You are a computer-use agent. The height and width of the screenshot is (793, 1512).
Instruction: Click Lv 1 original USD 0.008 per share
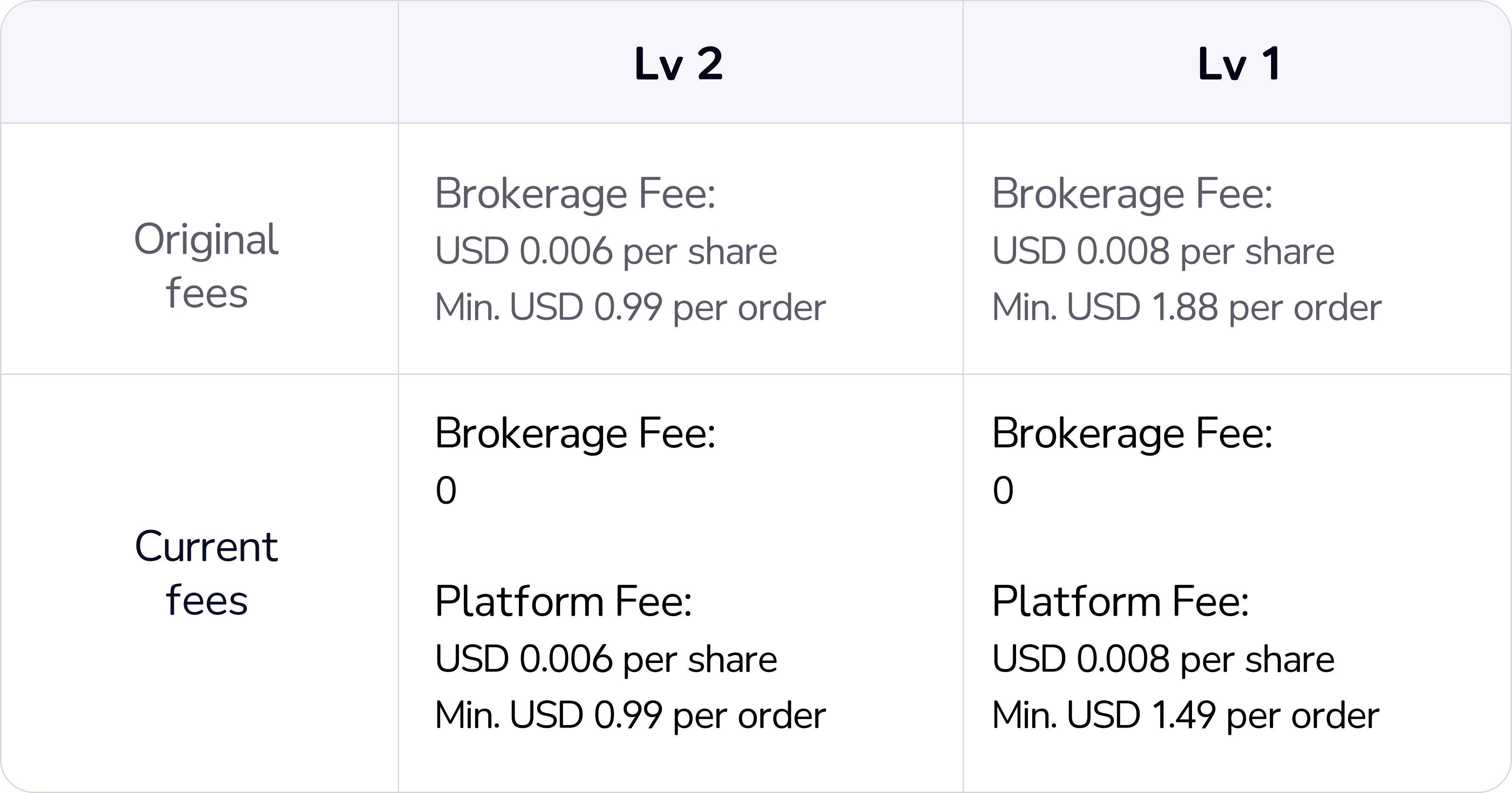point(1163,251)
